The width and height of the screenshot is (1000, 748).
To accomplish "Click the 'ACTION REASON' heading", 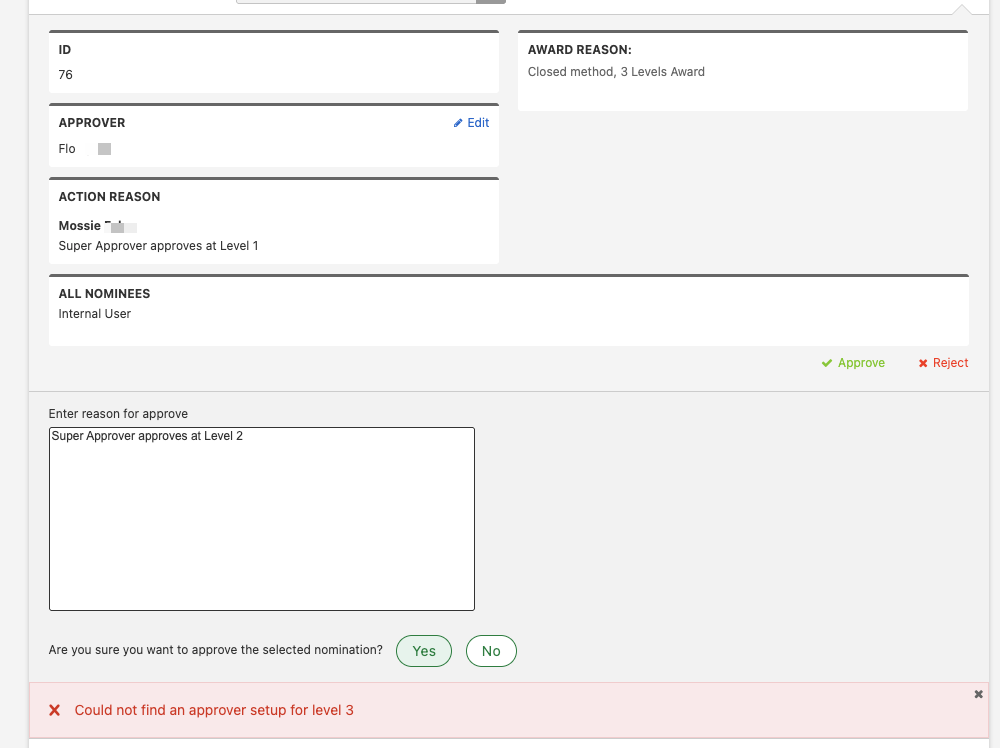I will [x=110, y=197].
